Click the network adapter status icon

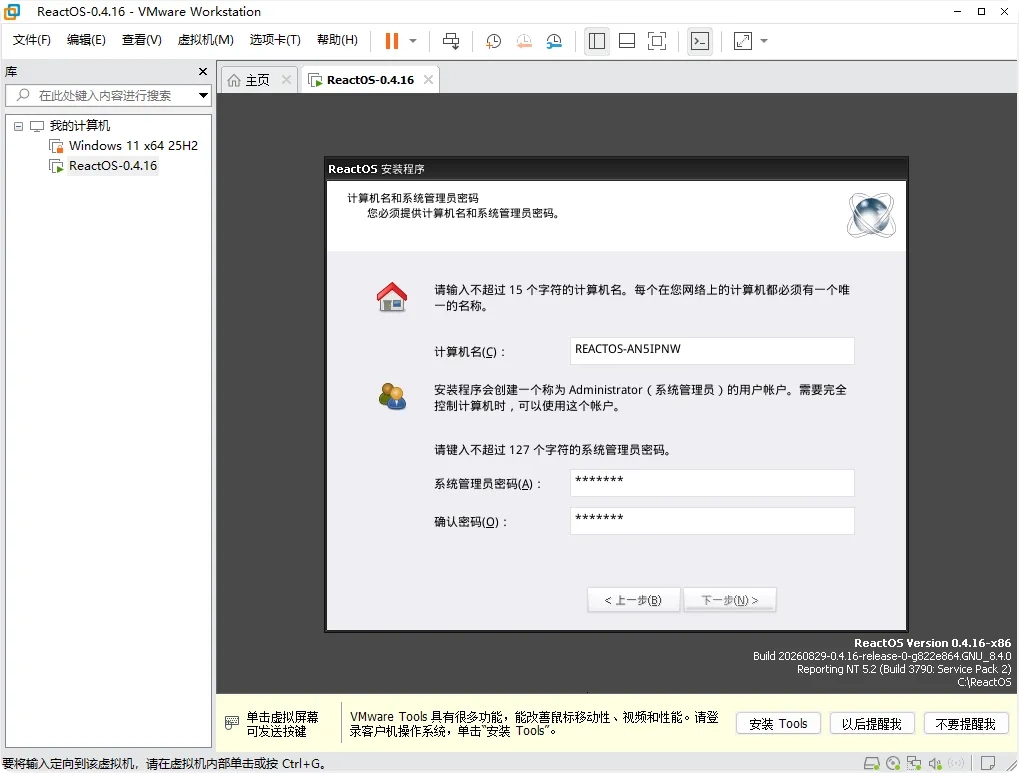point(914,763)
